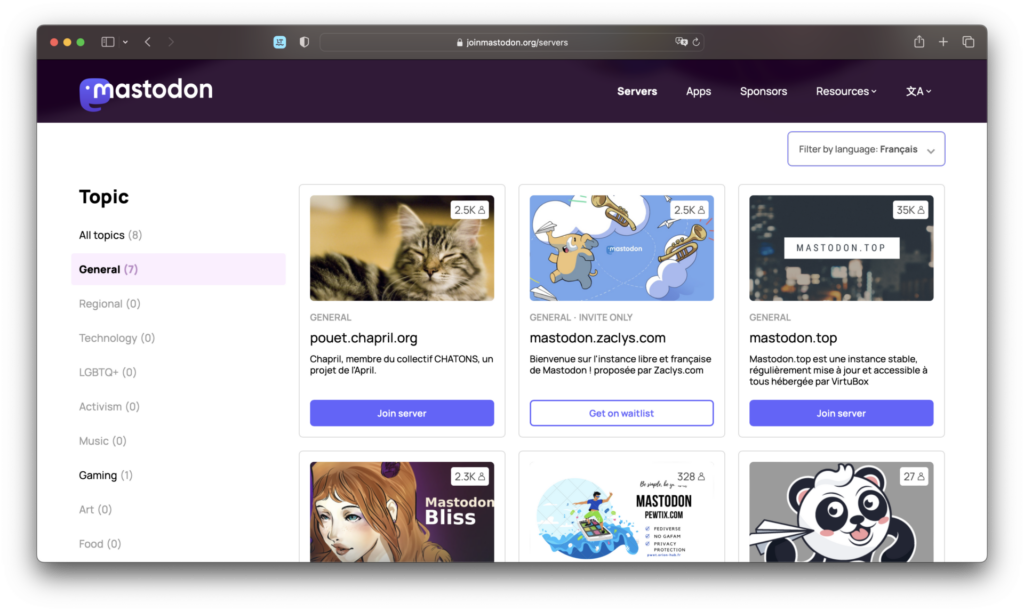This screenshot has width=1024, height=611.
Task: Open the language switcher menu
Action: [x=918, y=91]
